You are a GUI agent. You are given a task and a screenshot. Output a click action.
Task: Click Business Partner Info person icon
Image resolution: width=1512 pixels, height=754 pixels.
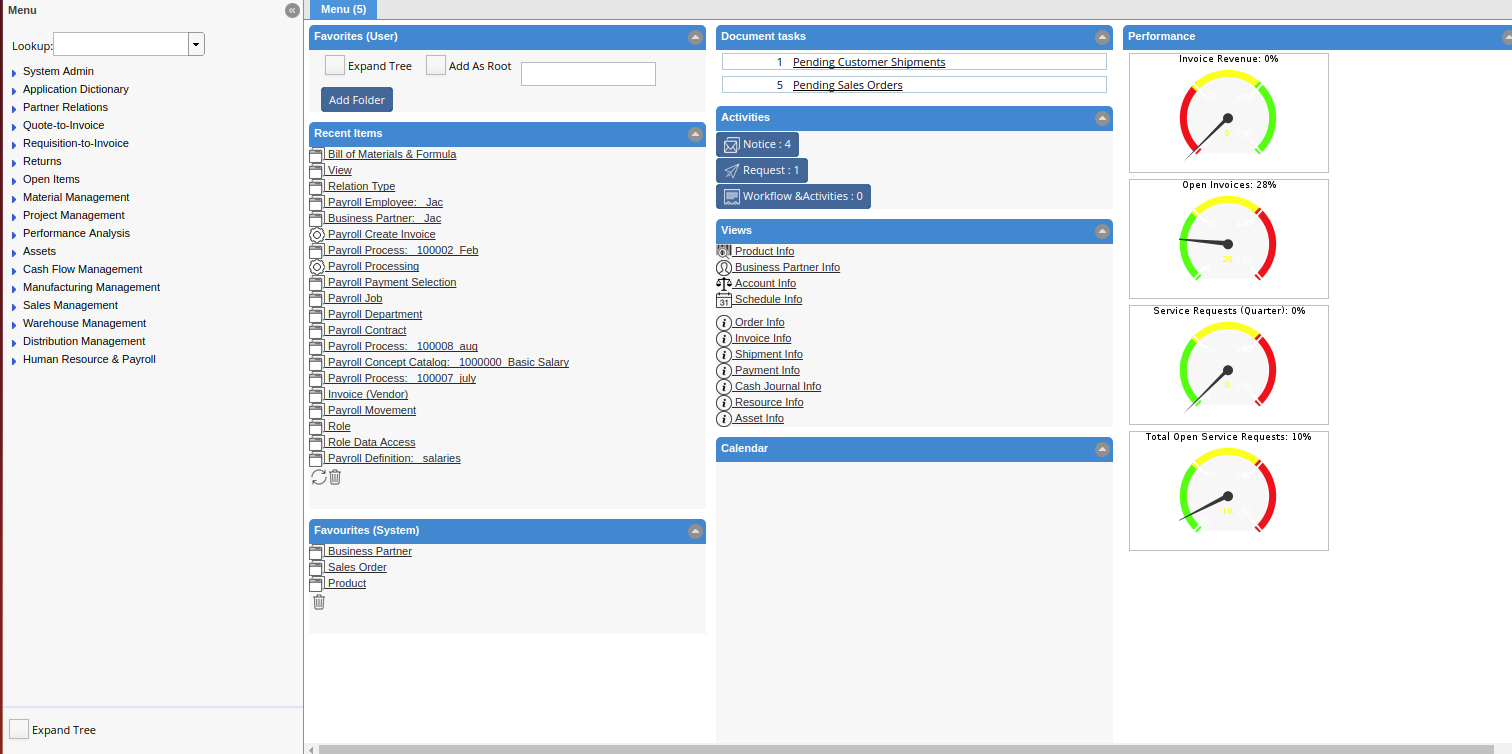(x=724, y=267)
